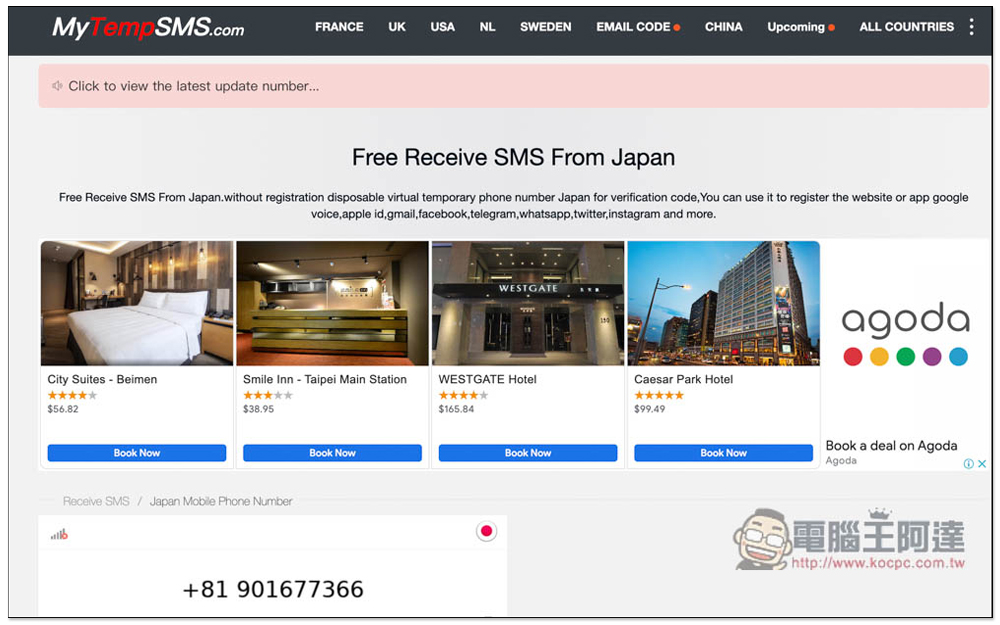Click the $56.82 price

(62, 409)
